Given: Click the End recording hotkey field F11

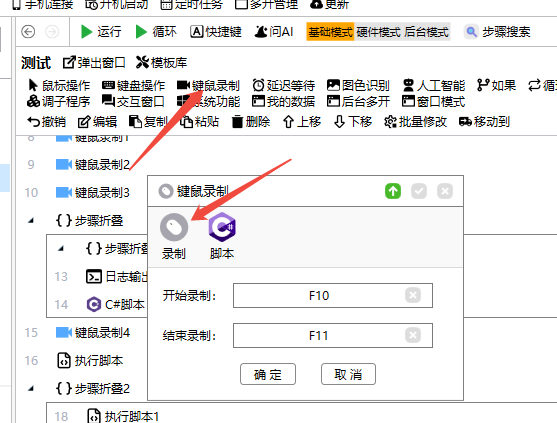Looking at the screenshot, I should click(x=333, y=335).
